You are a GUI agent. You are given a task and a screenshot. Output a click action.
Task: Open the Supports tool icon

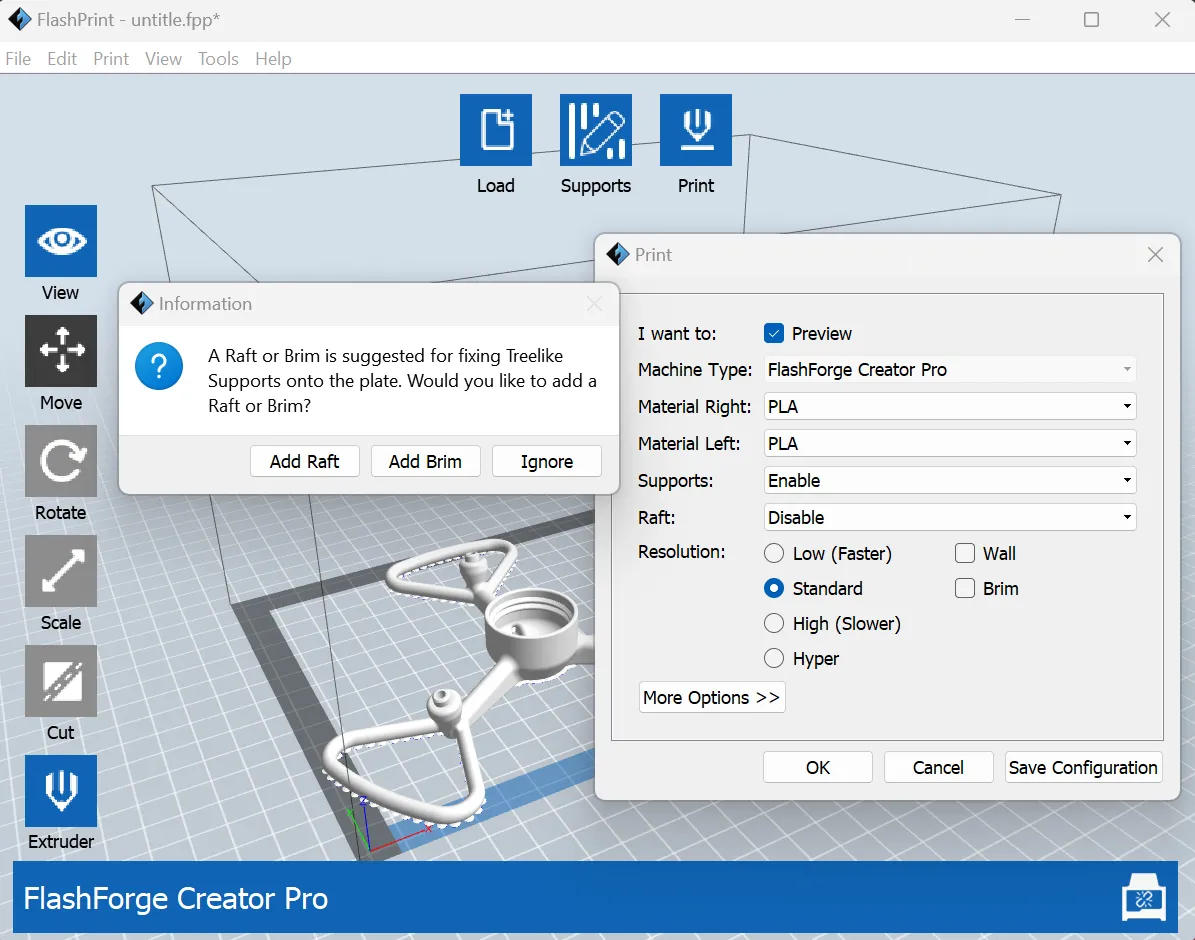(x=595, y=130)
